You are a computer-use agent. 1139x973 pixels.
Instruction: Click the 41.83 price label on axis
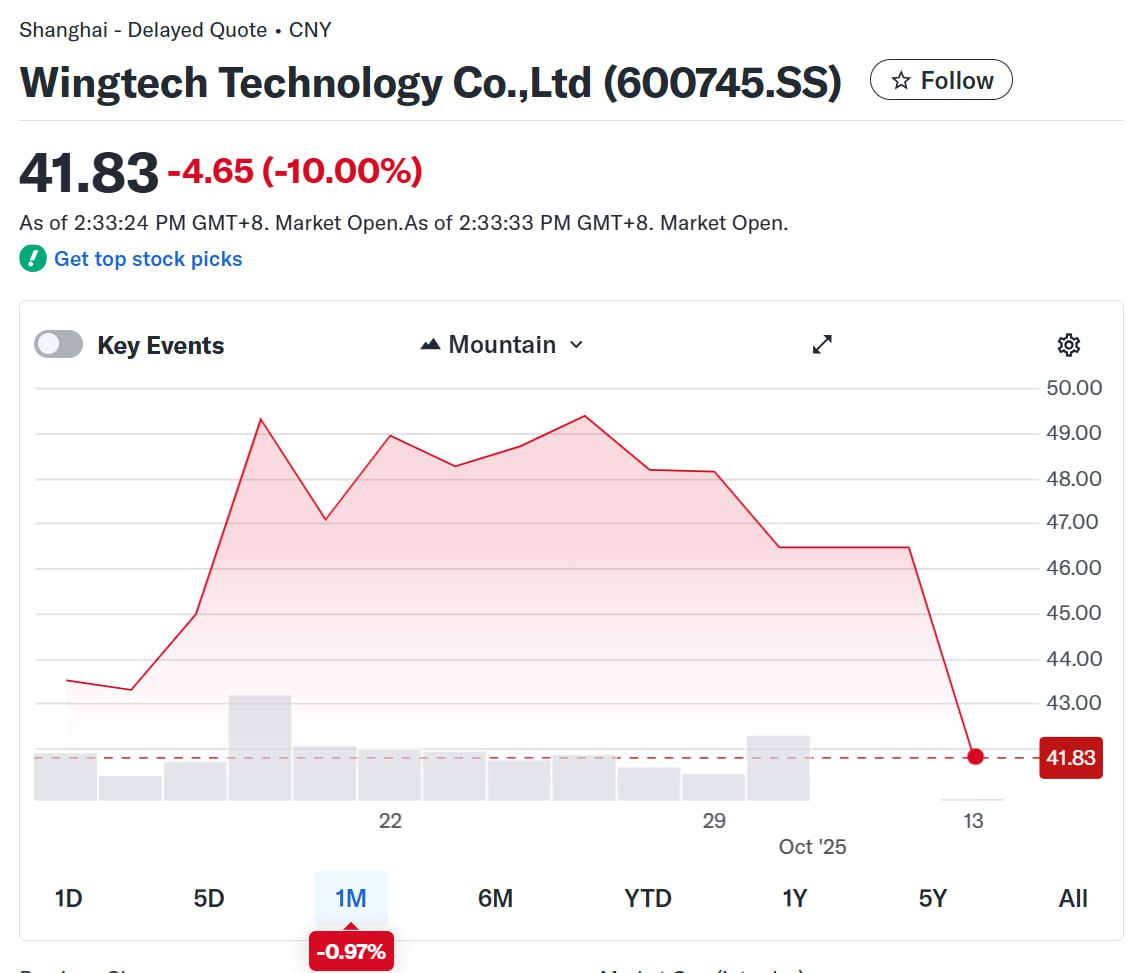click(x=1071, y=758)
